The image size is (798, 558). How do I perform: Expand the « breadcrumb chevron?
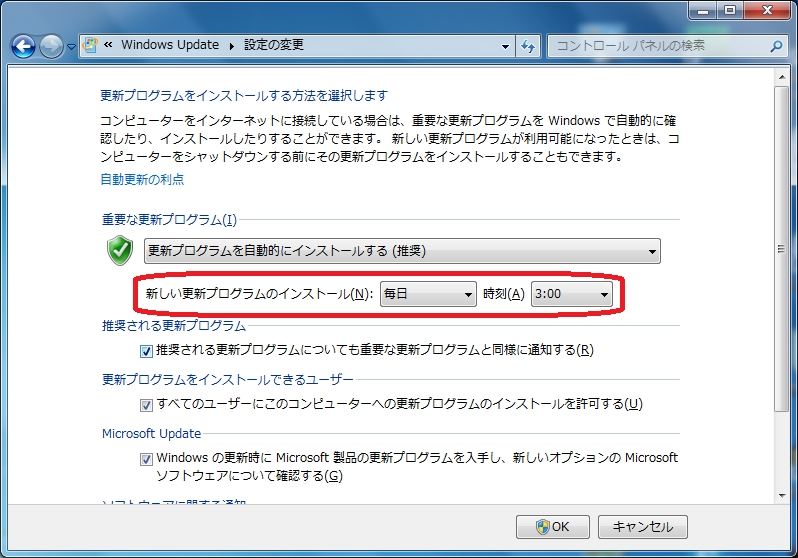pyautogui.click(x=108, y=45)
